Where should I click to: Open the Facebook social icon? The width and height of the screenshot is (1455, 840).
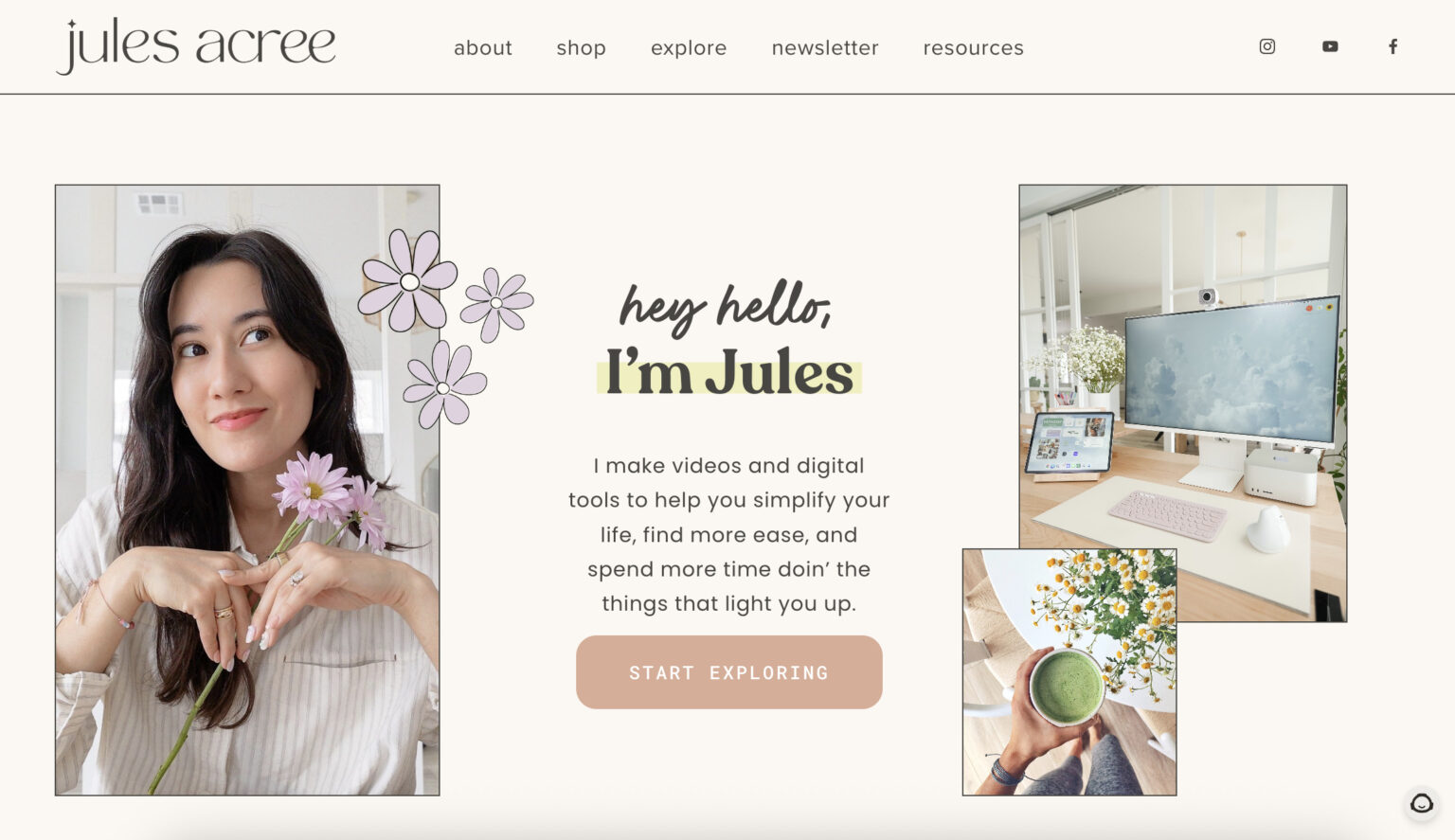pos(1392,45)
